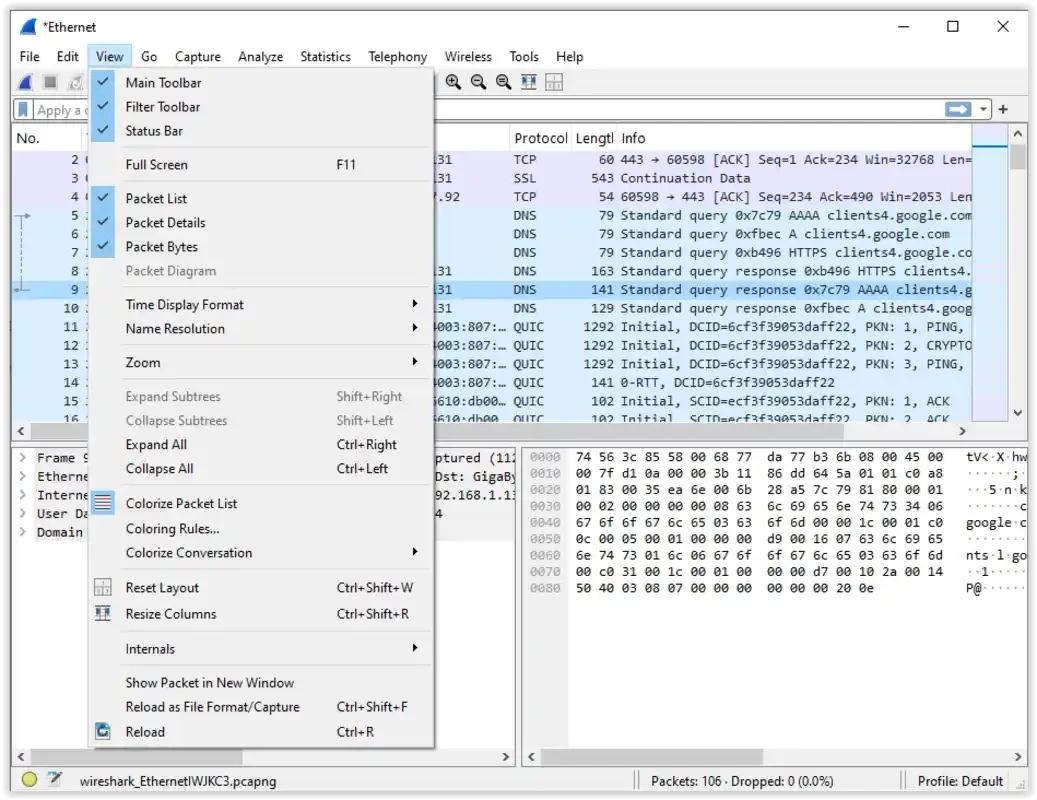The image size is (1037, 800).
Task: Toggle Filter Toolbar visibility
Action: click(261, 106)
